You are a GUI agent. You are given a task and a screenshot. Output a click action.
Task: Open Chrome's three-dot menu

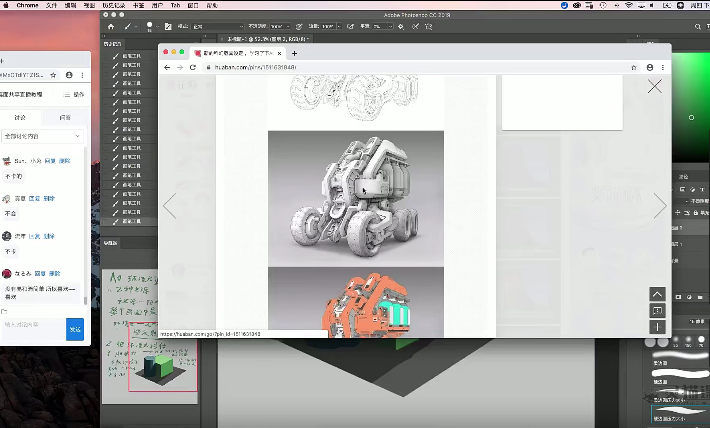tap(664, 67)
